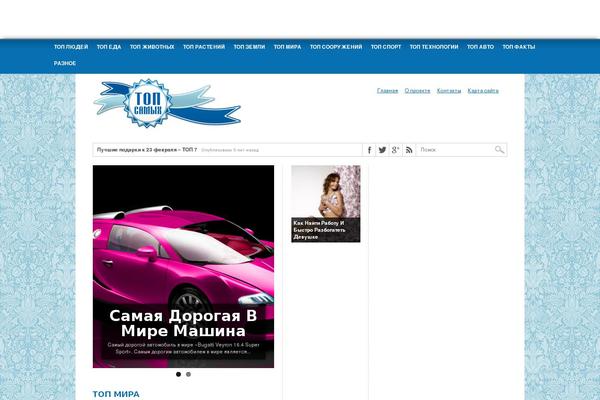Open Как Найти Работу И Быстро caption
The height and width of the screenshot is (400, 600).
click(x=320, y=230)
